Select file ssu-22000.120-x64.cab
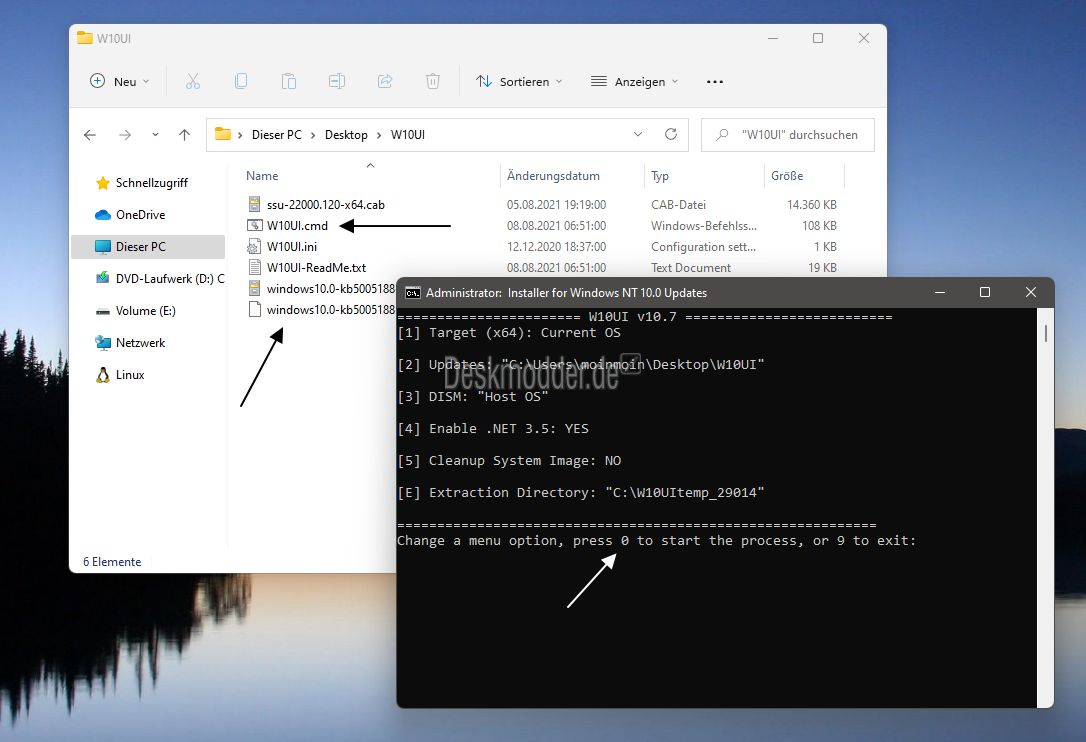The height and width of the screenshot is (742, 1086). coord(326,204)
